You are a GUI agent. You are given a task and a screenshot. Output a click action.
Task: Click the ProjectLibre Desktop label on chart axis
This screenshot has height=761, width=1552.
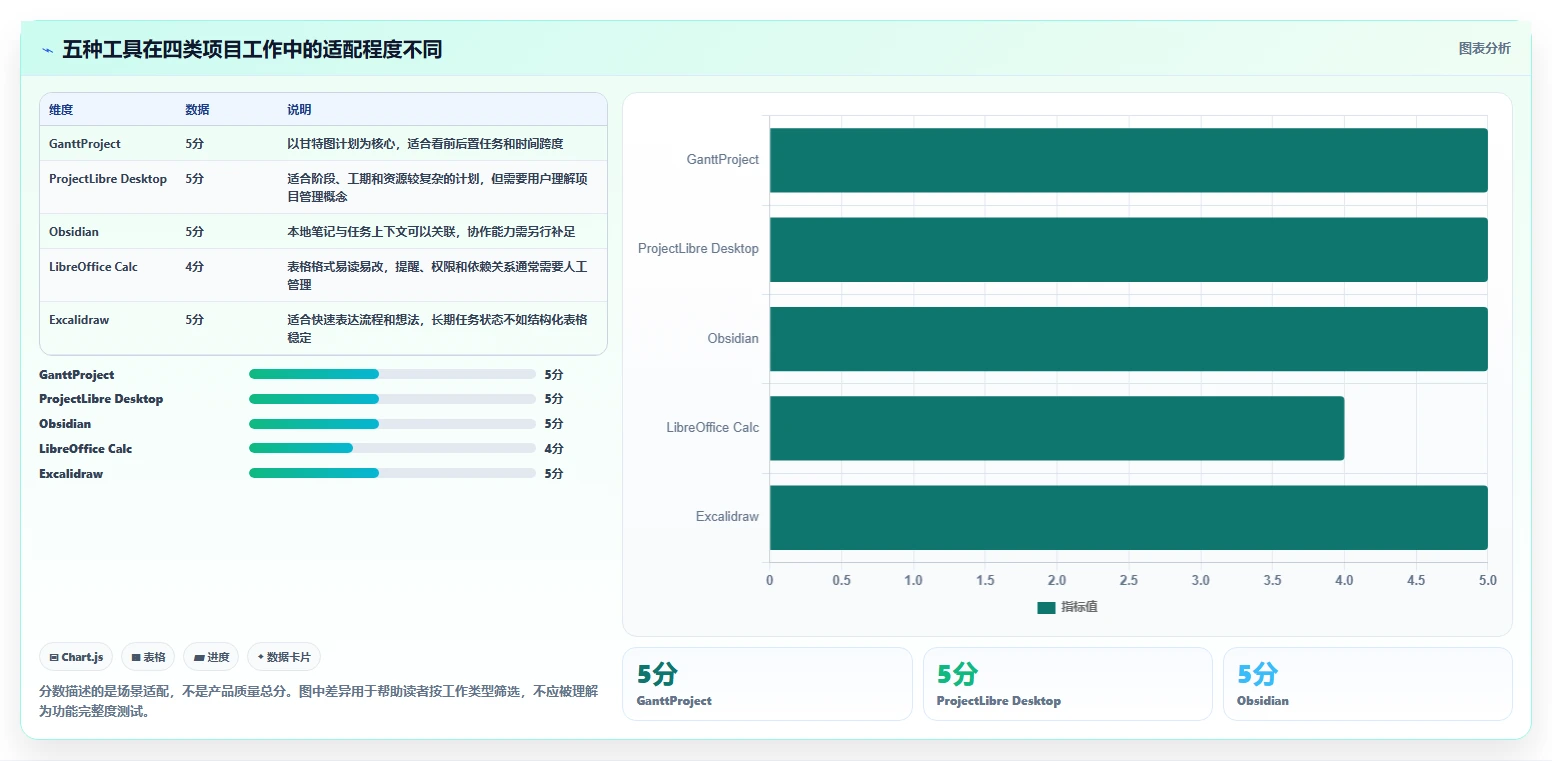click(x=699, y=249)
